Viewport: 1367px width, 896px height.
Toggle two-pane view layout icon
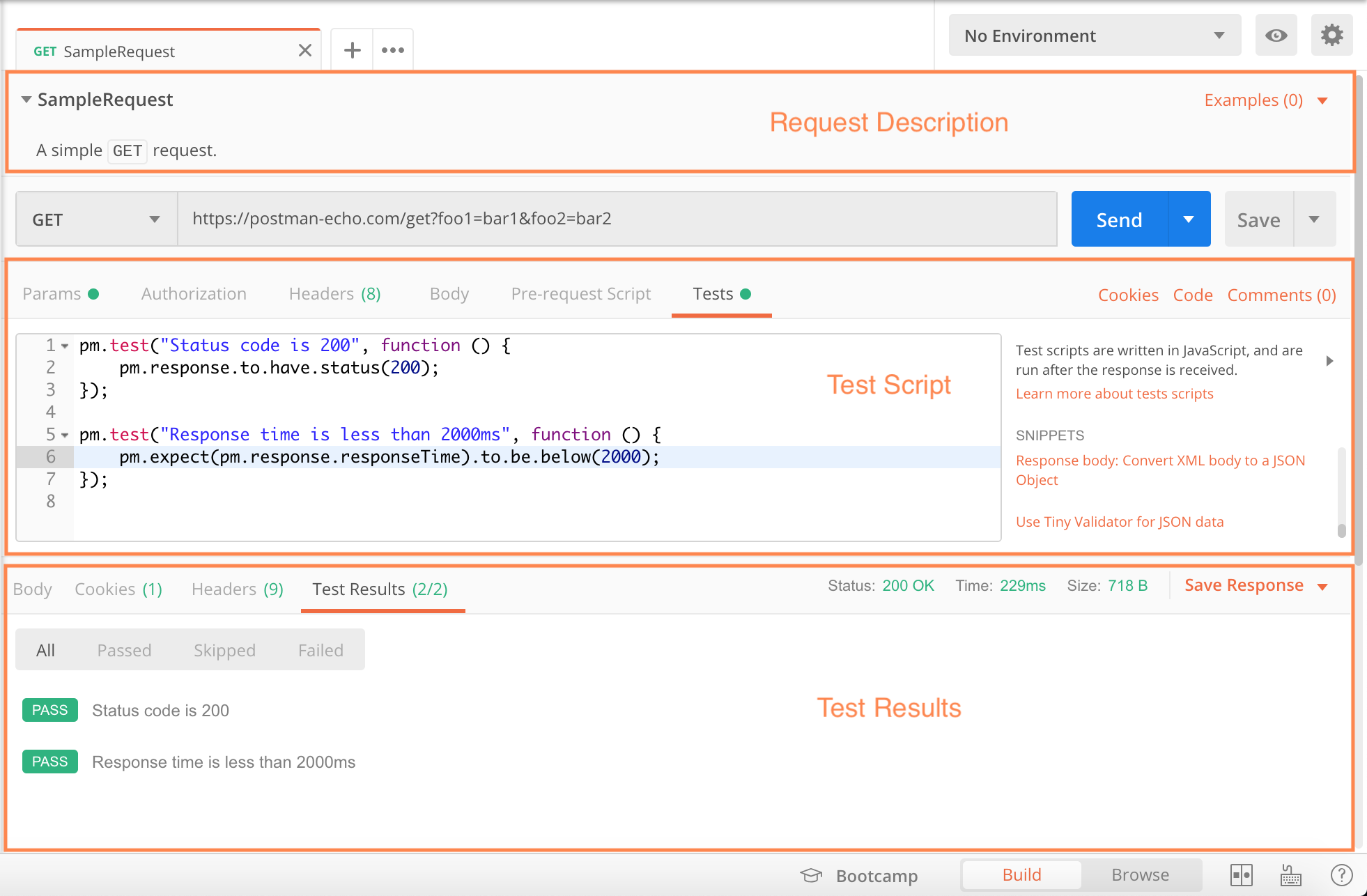click(1242, 875)
